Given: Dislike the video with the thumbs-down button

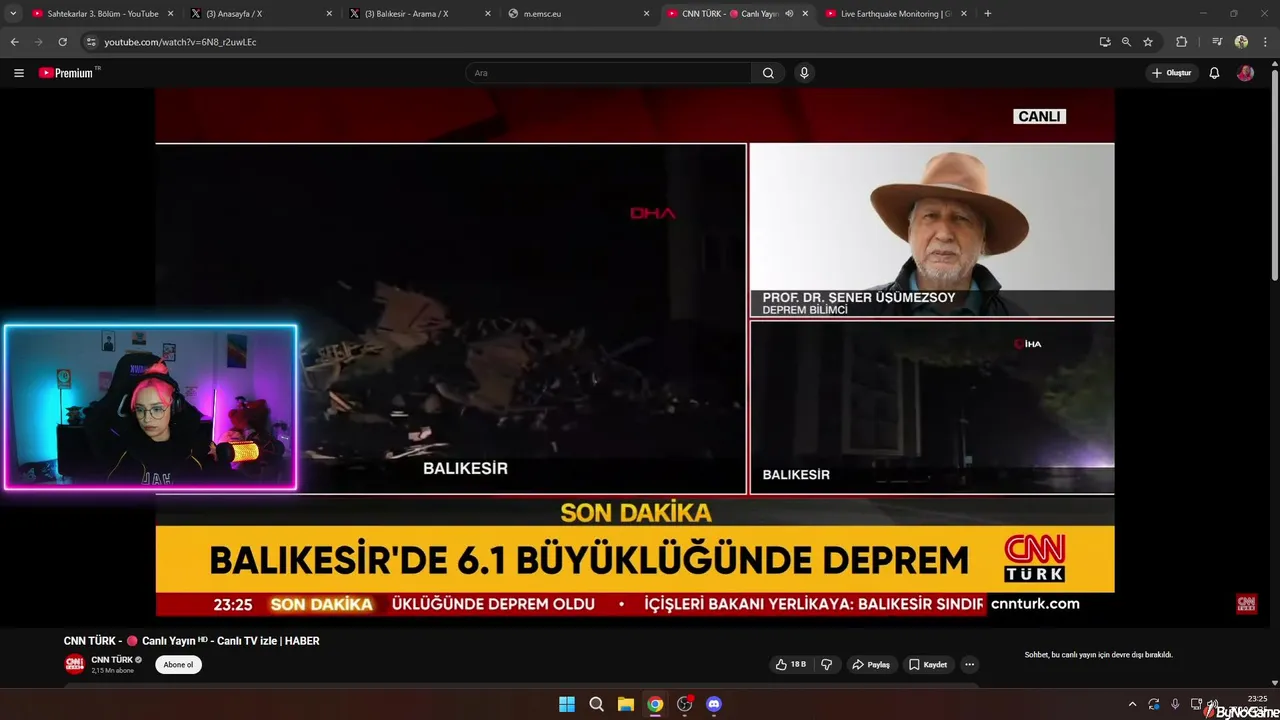Looking at the screenshot, I should coord(826,664).
